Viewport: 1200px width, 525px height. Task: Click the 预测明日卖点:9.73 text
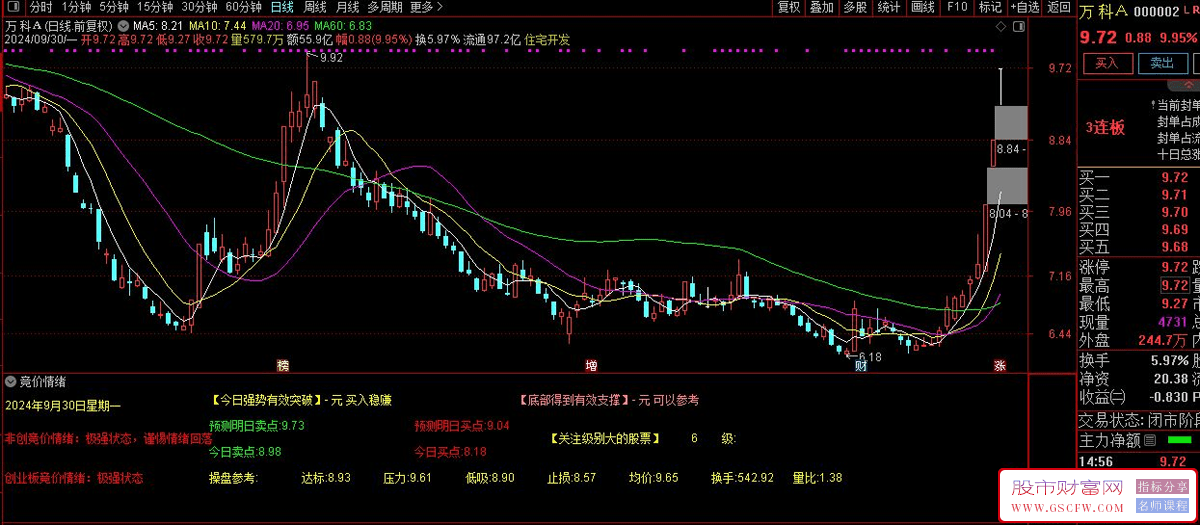click(x=256, y=426)
